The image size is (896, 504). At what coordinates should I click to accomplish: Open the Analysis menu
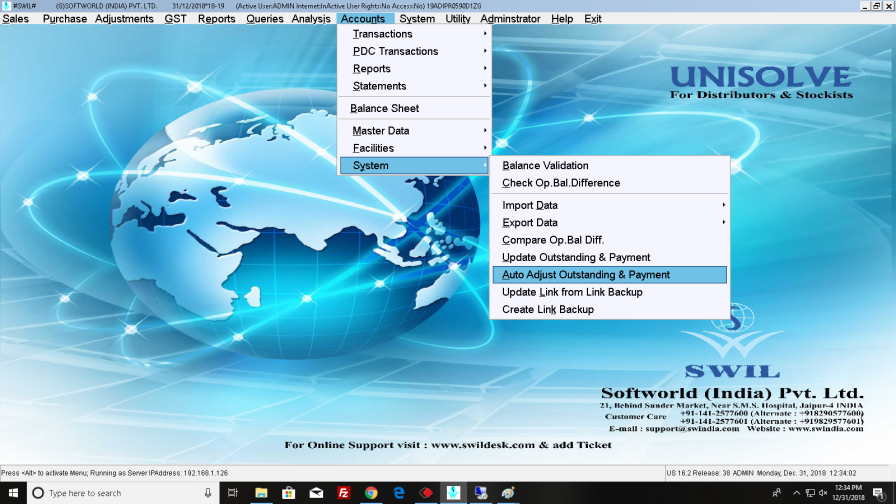(x=311, y=19)
